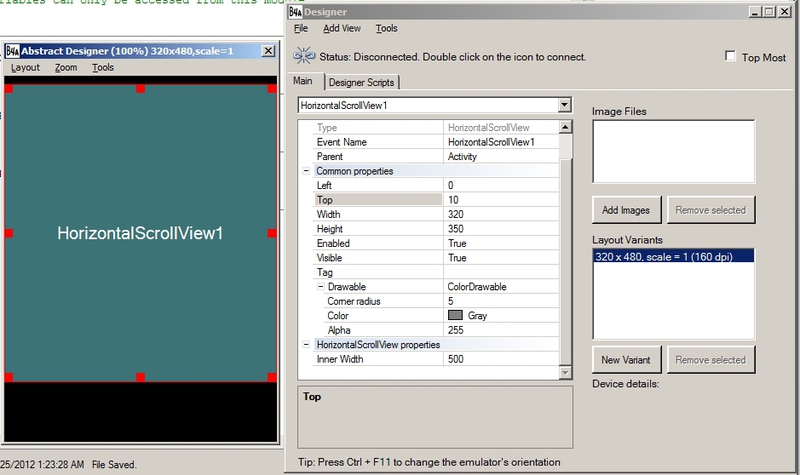800x475 pixels.
Task: Click the Add Images button
Action: pyautogui.click(x=626, y=210)
